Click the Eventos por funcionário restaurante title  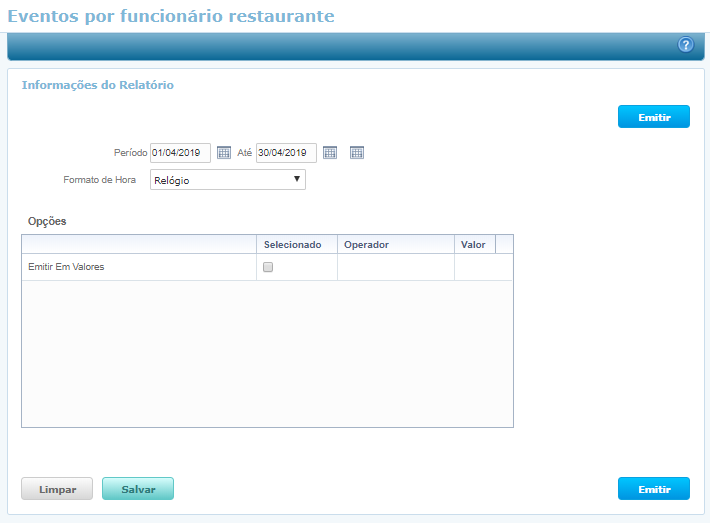pyautogui.click(x=171, y=16)
